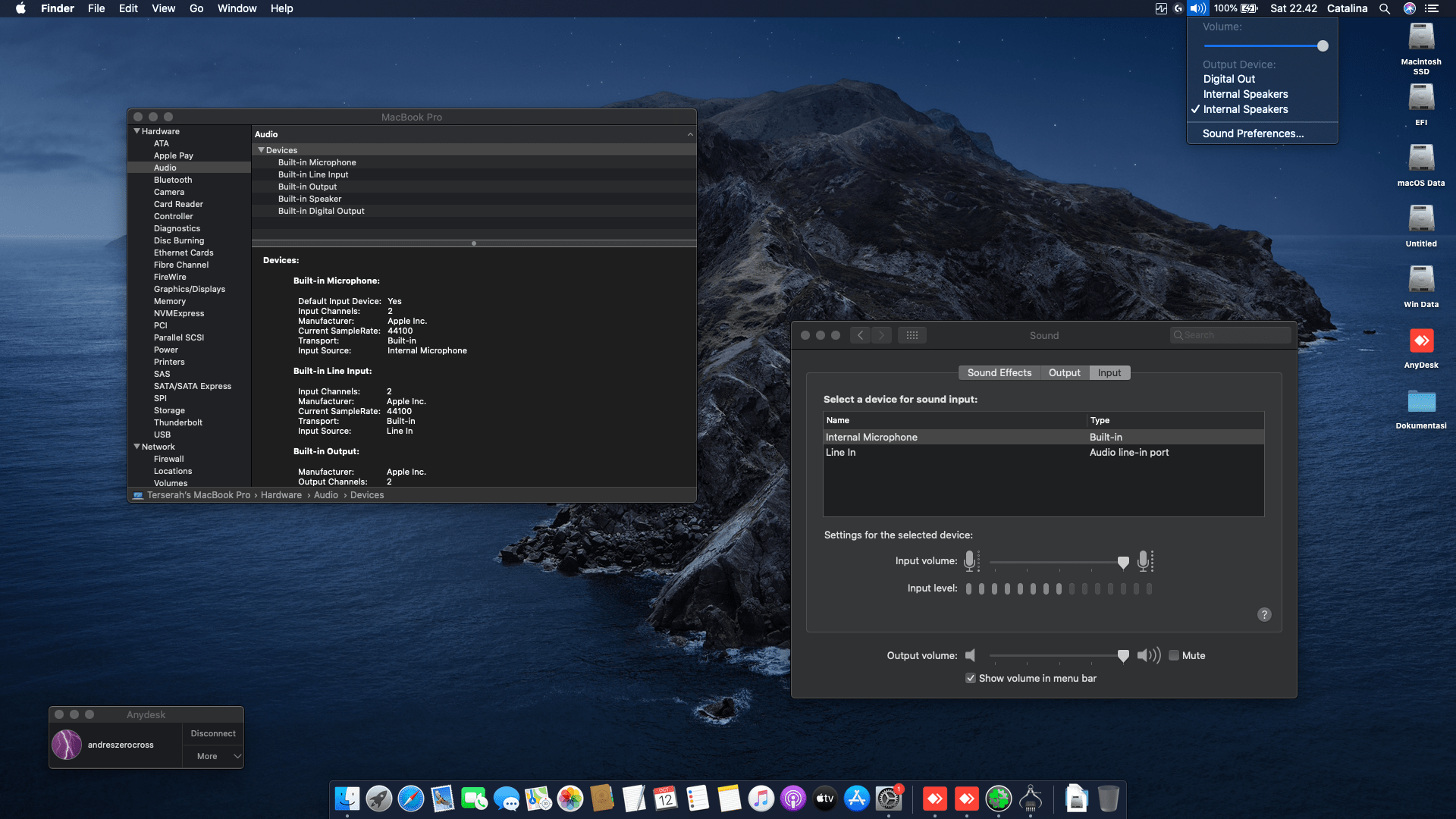This screenshot has height=819, width=1456.
Task: Click the Sound preferences search field
Action: tap(1230, 335)
